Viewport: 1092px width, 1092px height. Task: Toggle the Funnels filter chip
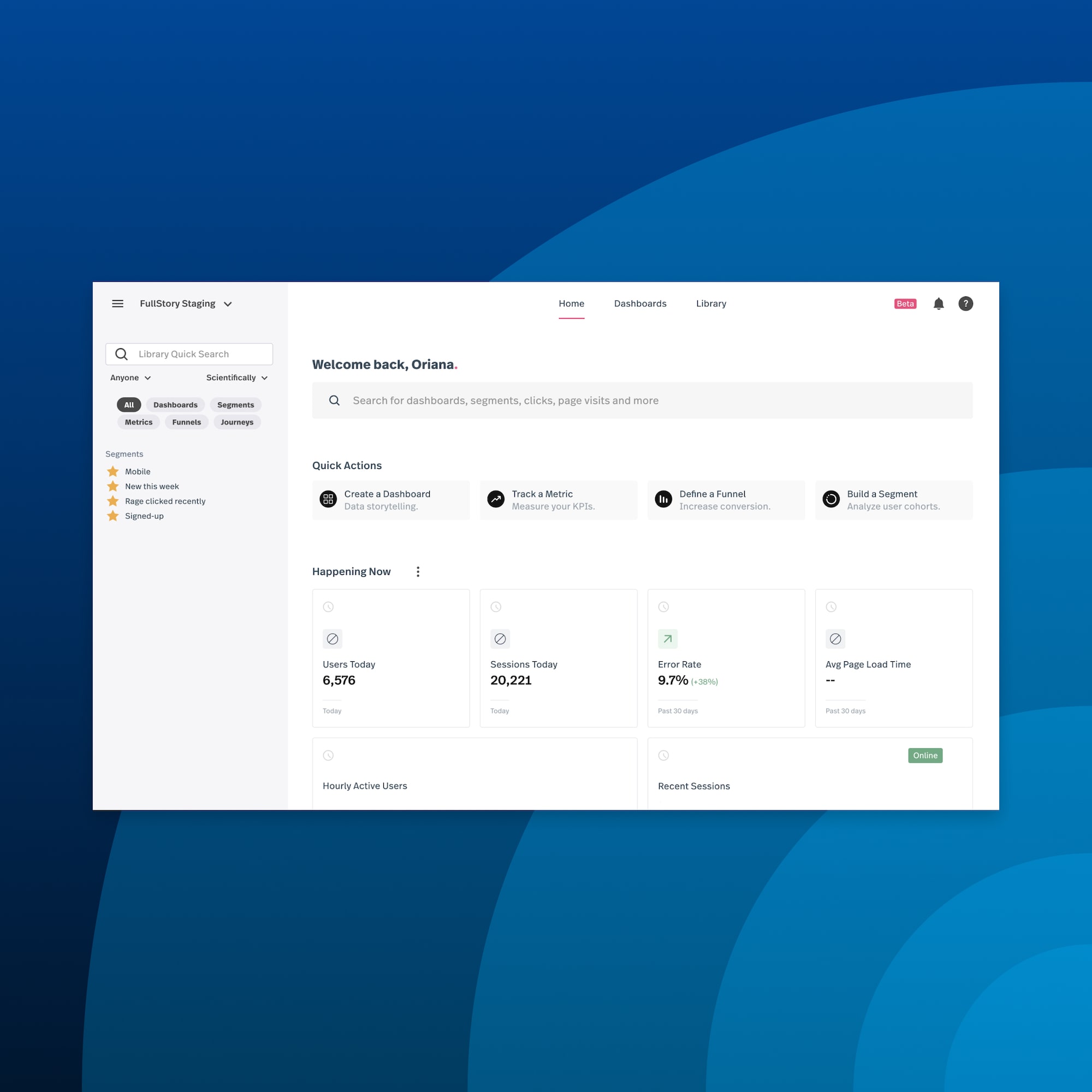(x=186, y=422)
